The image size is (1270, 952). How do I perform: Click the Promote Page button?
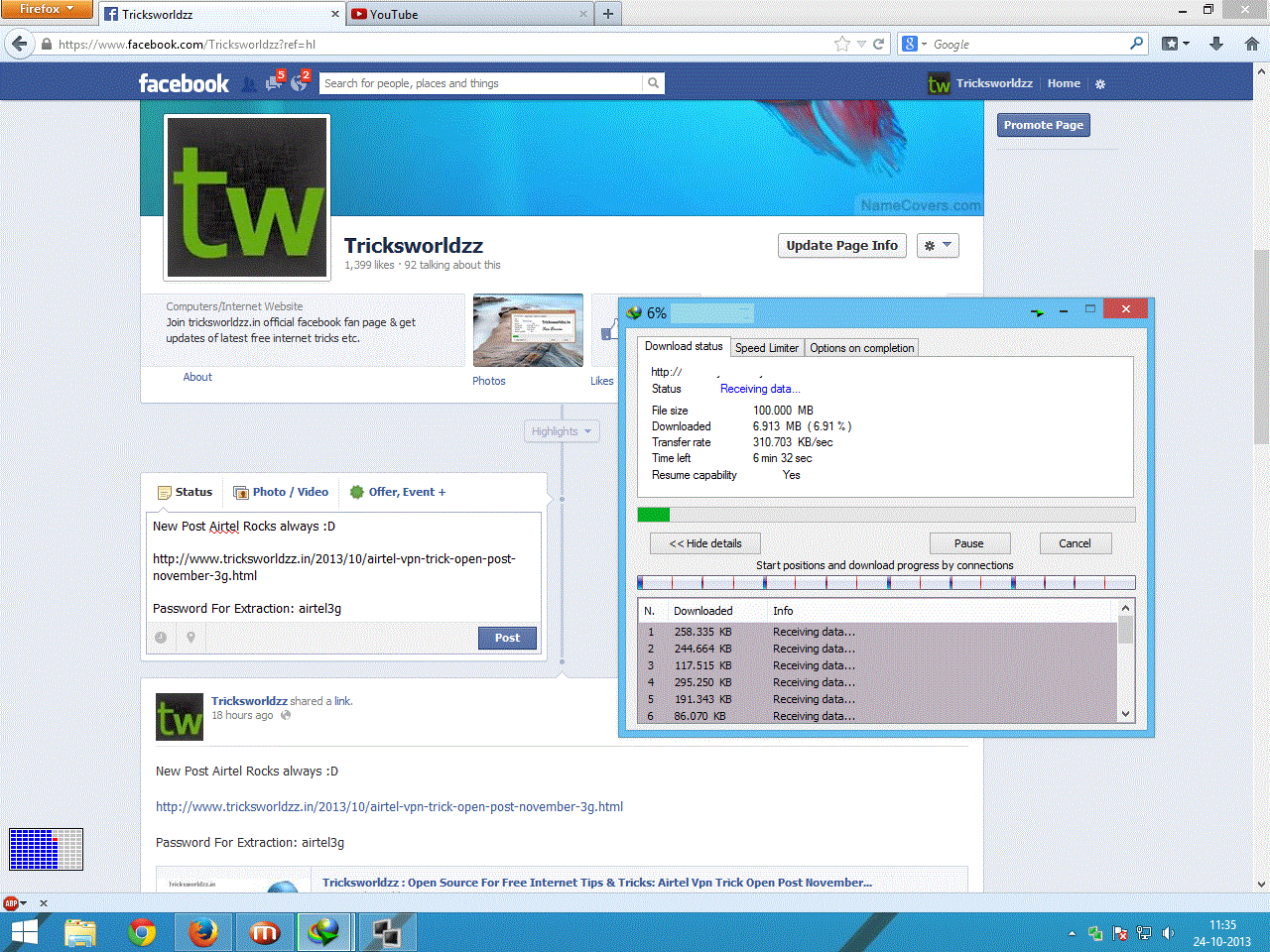(x=1043, y=125)
